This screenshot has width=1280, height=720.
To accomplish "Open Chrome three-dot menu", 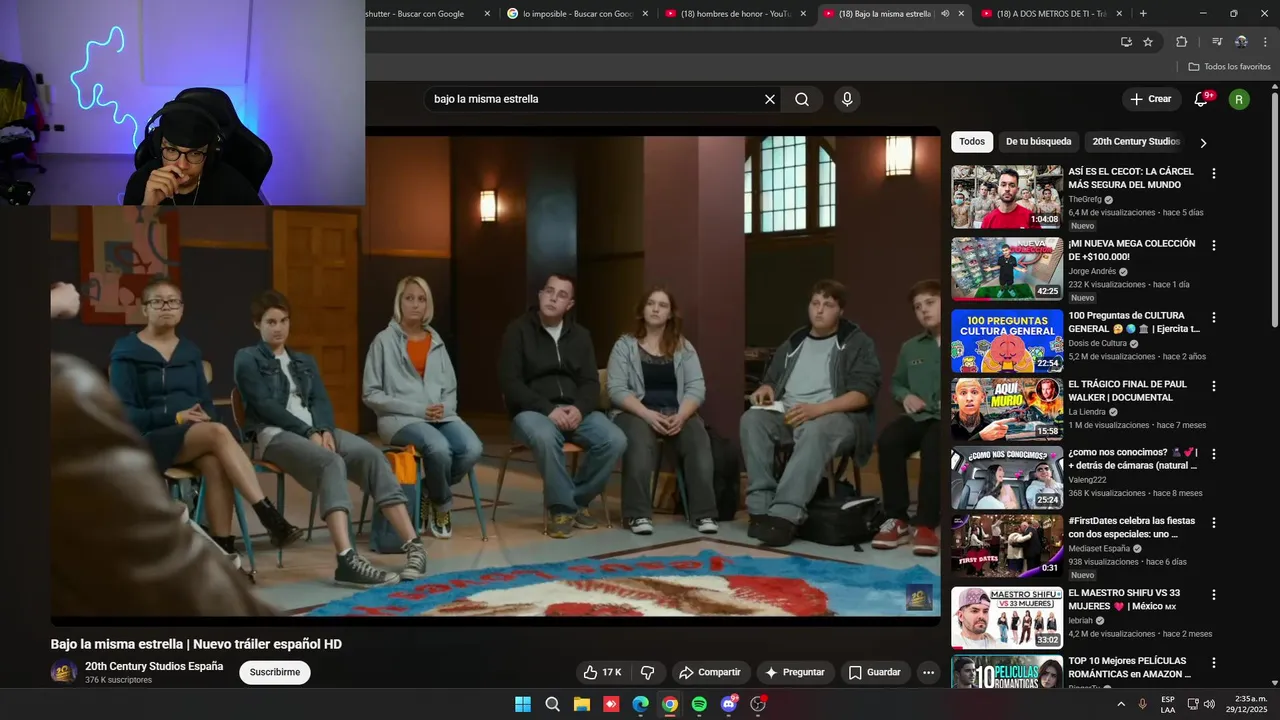I will pyautogui.click(x=1265, y=42).
